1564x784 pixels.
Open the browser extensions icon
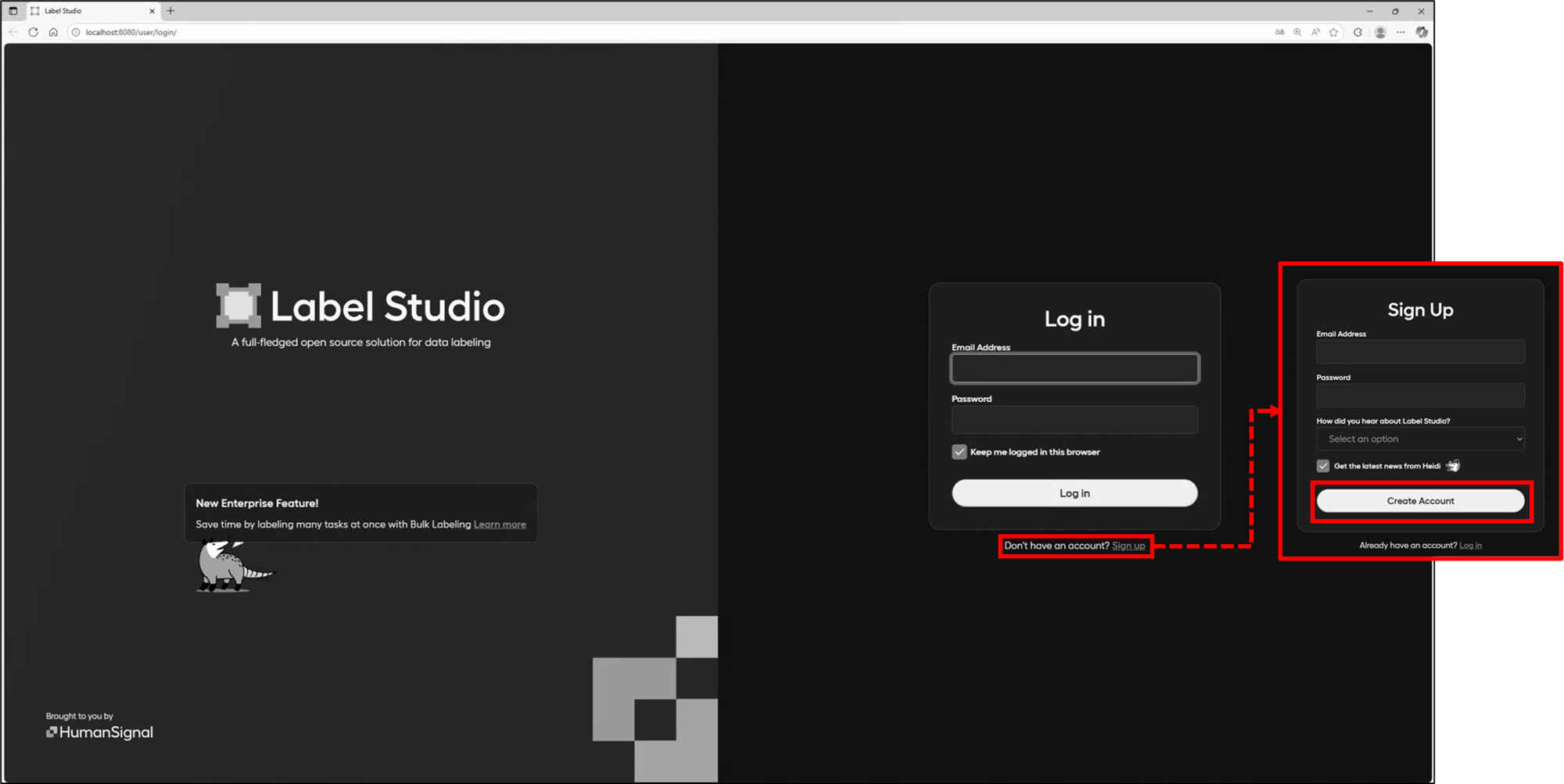pyautogui.click(x=1358, y=32)
